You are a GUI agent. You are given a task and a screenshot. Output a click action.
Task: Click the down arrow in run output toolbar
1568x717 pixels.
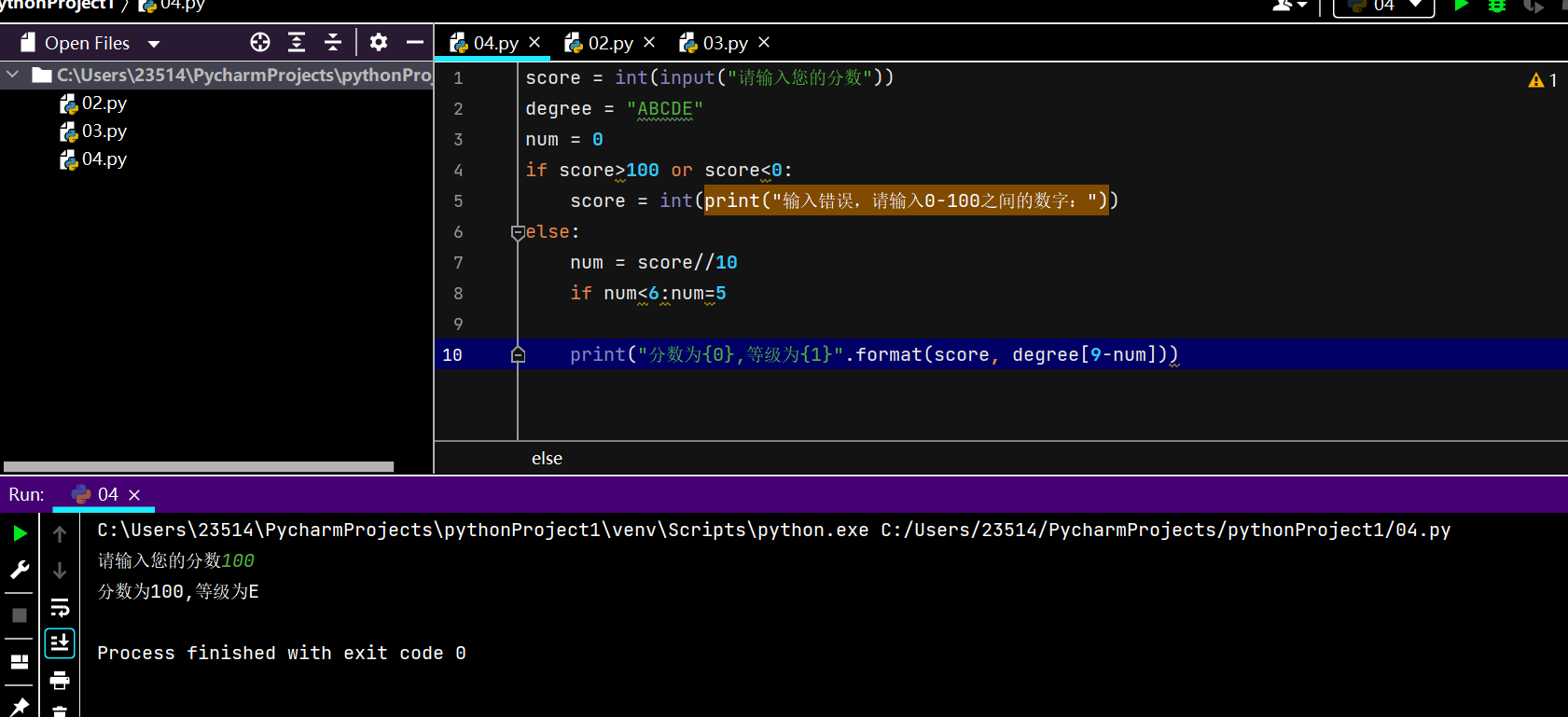[60, 570]
